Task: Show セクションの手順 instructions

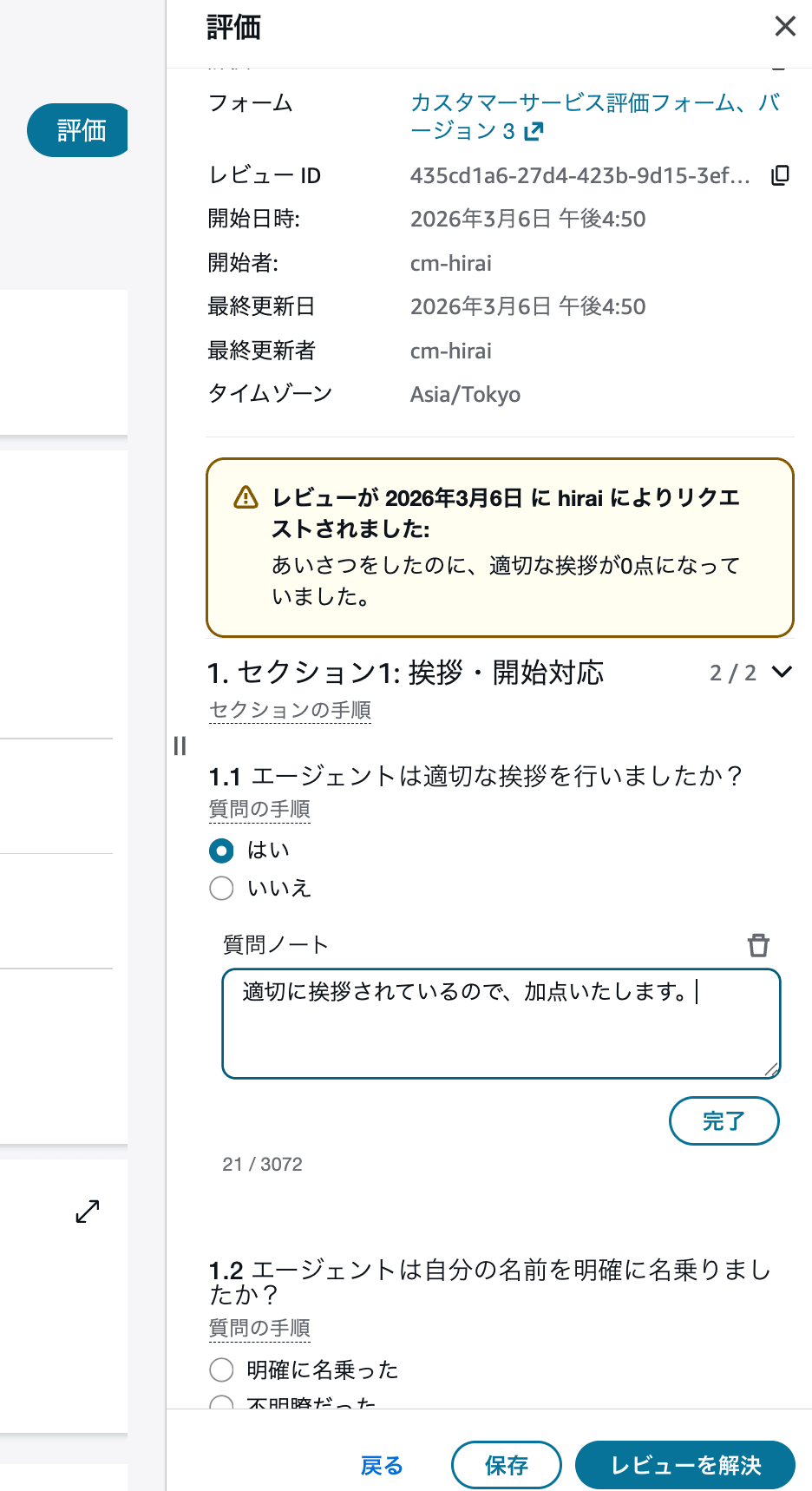Action: [x=289, y=710]
